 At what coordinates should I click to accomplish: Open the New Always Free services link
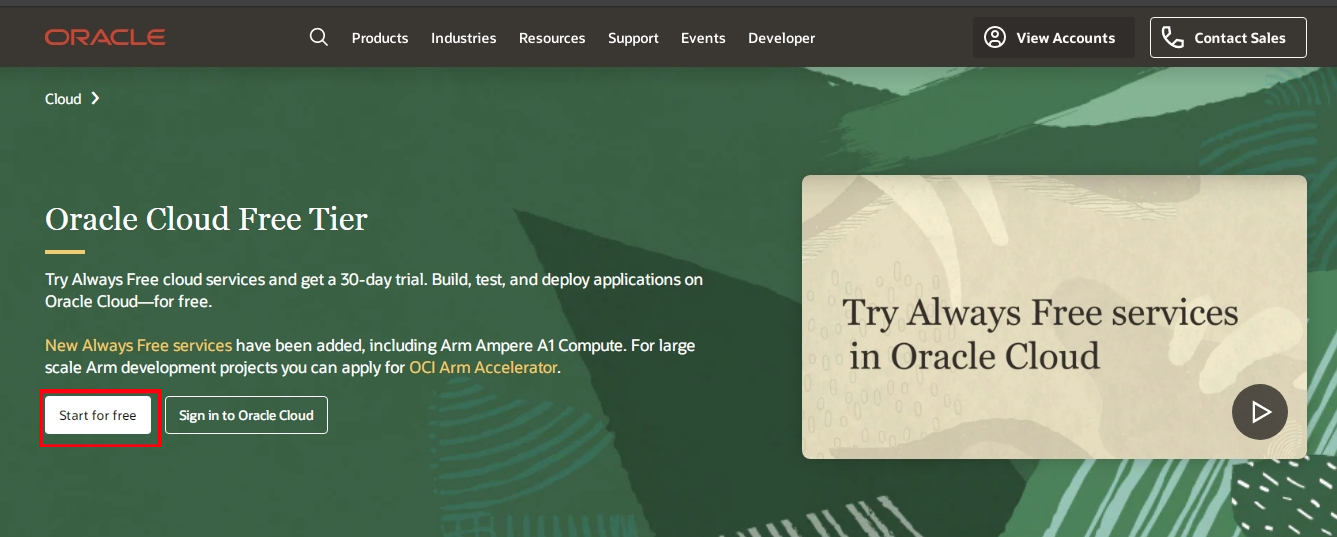(x=138, y=345)
